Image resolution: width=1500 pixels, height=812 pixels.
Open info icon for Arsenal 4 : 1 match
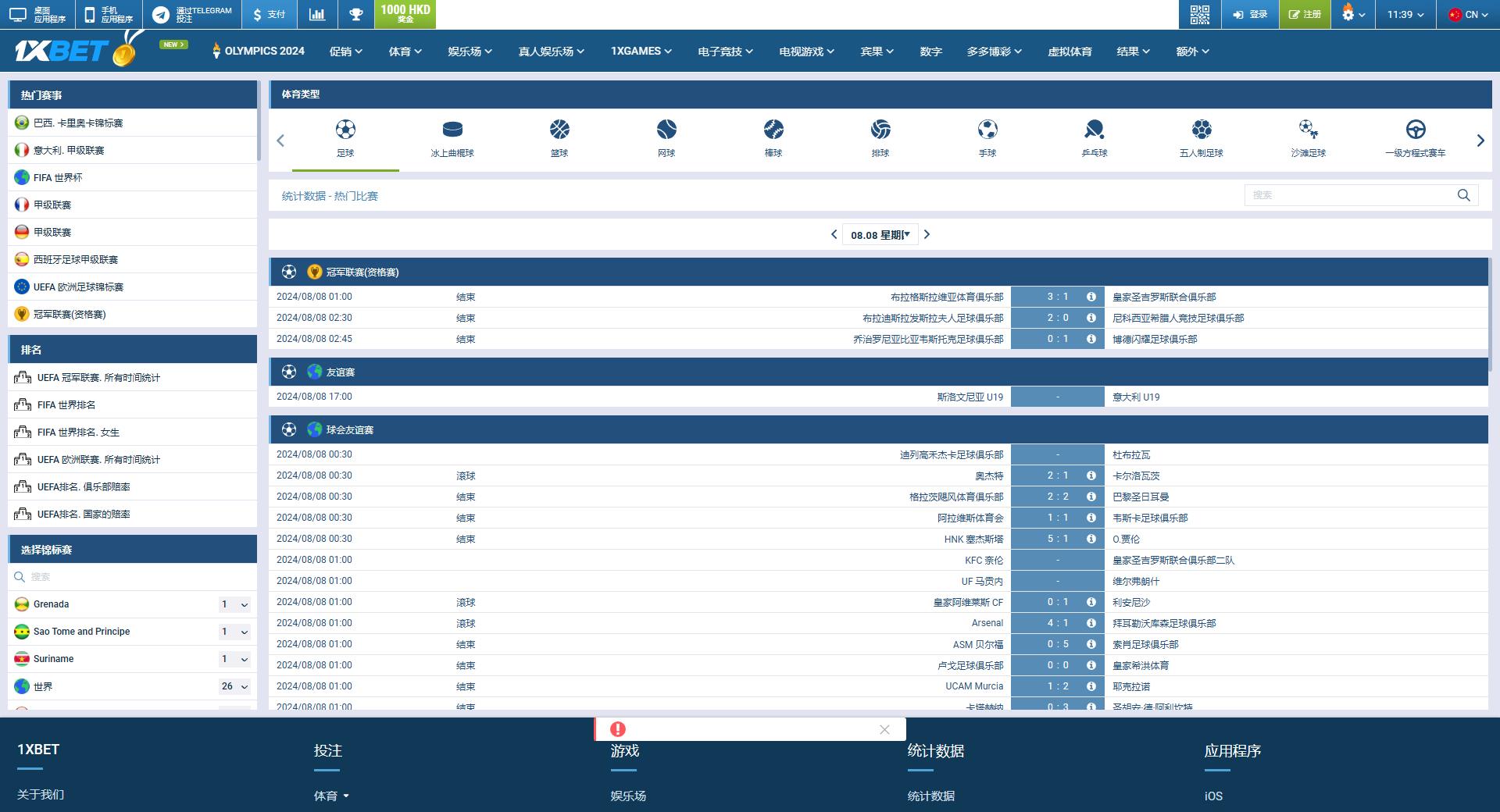pyautogui.click(x=1091, y=623)
